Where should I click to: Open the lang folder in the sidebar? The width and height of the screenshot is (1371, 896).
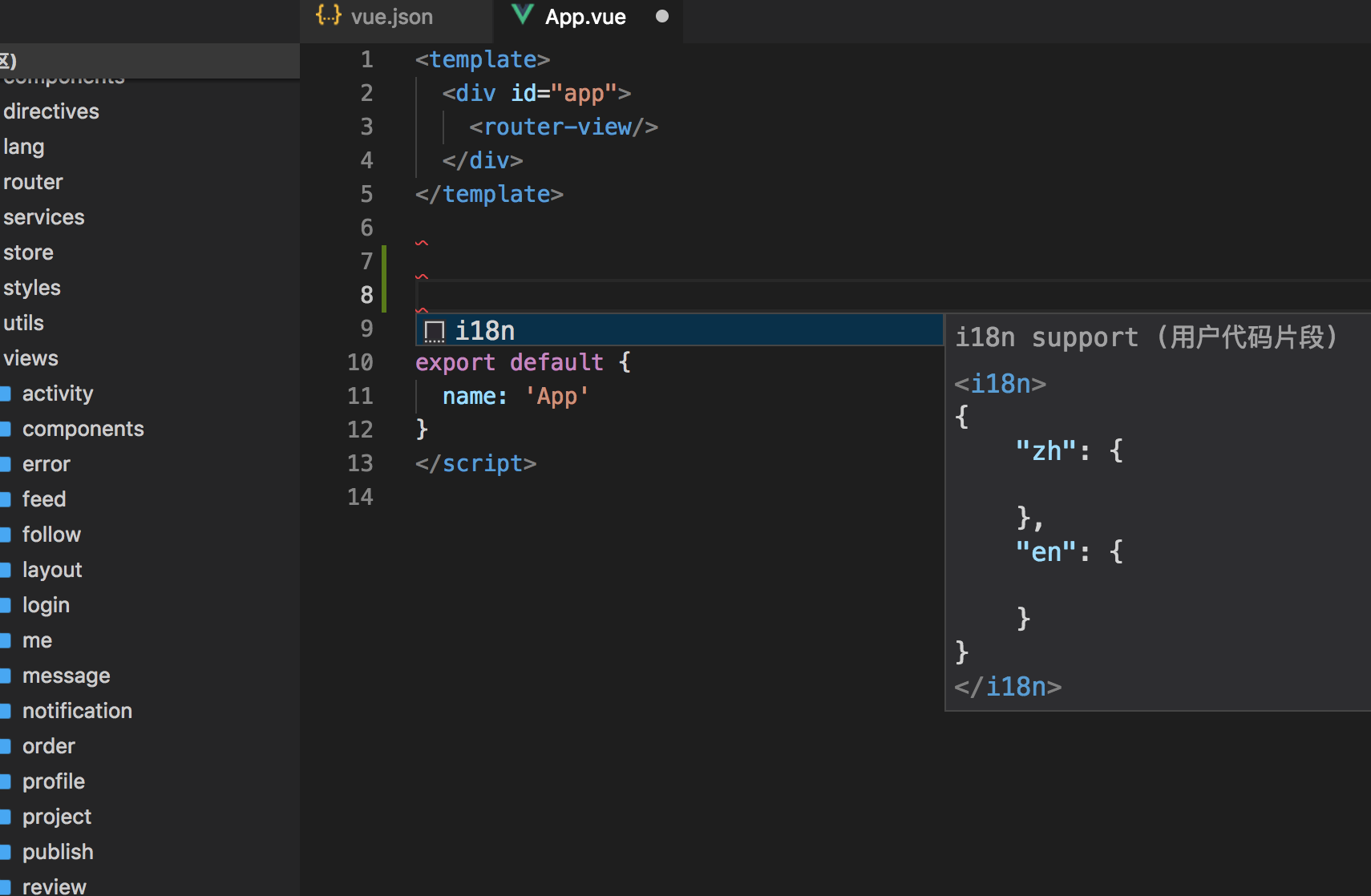pyautogui.click(x=23, y=146)
